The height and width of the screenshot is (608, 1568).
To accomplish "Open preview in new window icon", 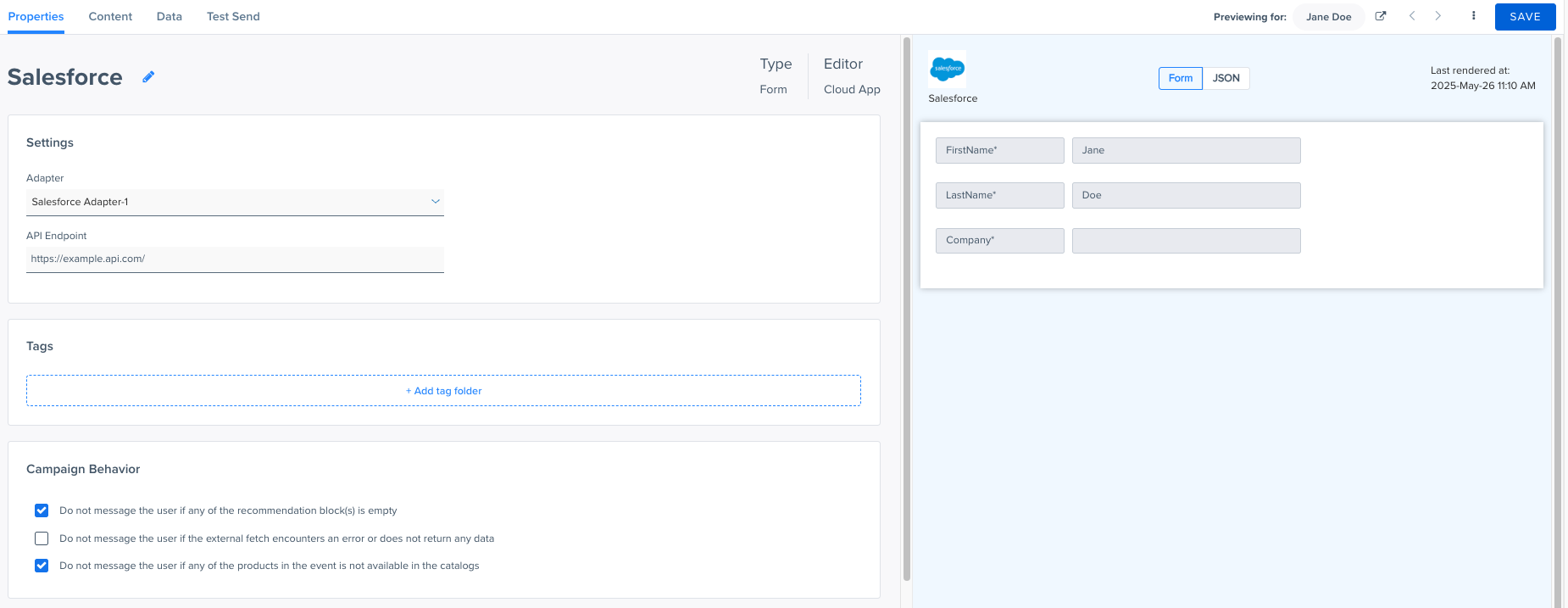I will pyautogui.click(x=1381, y=16).
